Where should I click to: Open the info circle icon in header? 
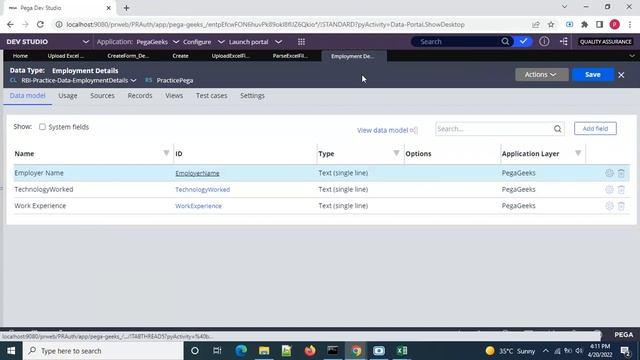(544, 42)
